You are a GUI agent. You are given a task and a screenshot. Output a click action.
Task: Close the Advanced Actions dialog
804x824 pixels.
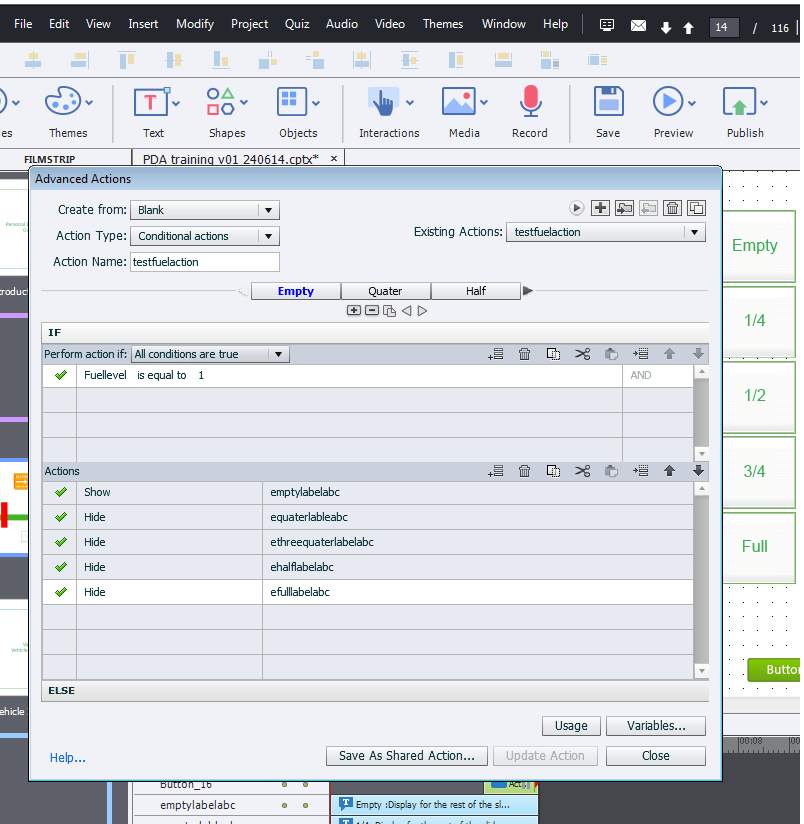coord(656,756)
